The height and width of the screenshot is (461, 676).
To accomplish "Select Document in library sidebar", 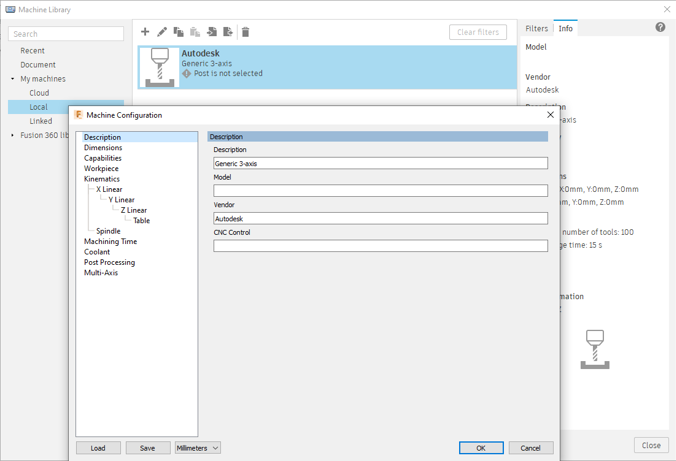I will point(38,65).
